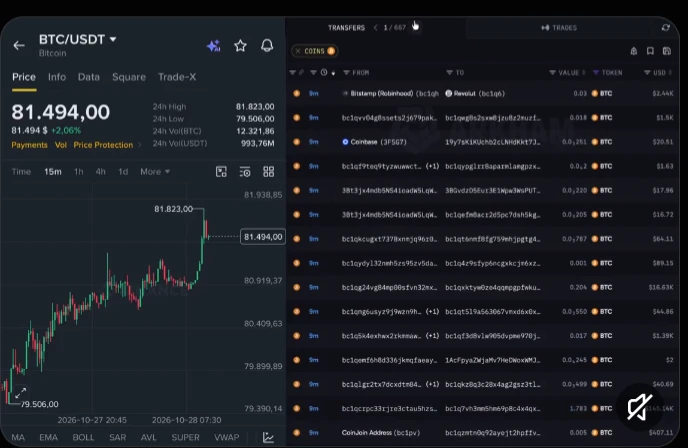
Task: Switch to the Info tab
Action: pyautogui.click(x=57, y=77)
